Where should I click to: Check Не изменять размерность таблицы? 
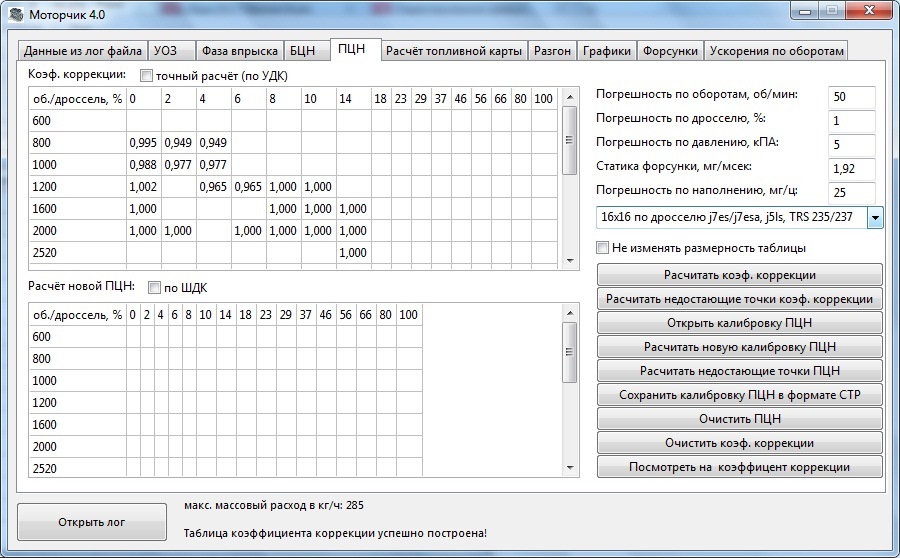pos(602,248)
